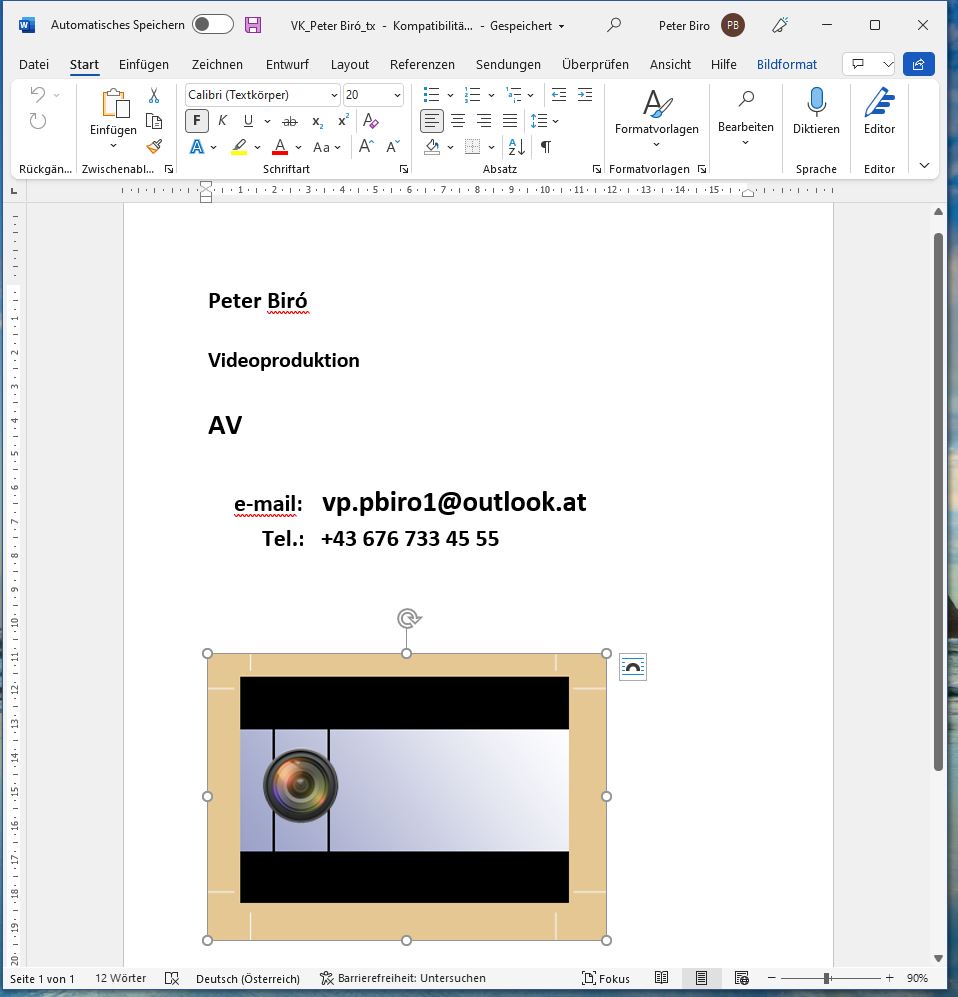Click the zoom slider in status bar
The width and height of the screenshot is (958, 997).
click(x=827, y=978)
